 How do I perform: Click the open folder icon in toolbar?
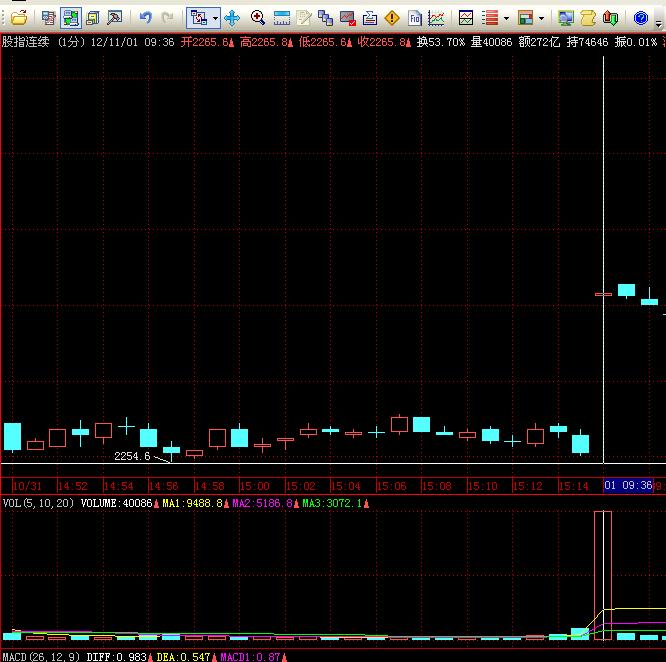(x=18, y=18)
